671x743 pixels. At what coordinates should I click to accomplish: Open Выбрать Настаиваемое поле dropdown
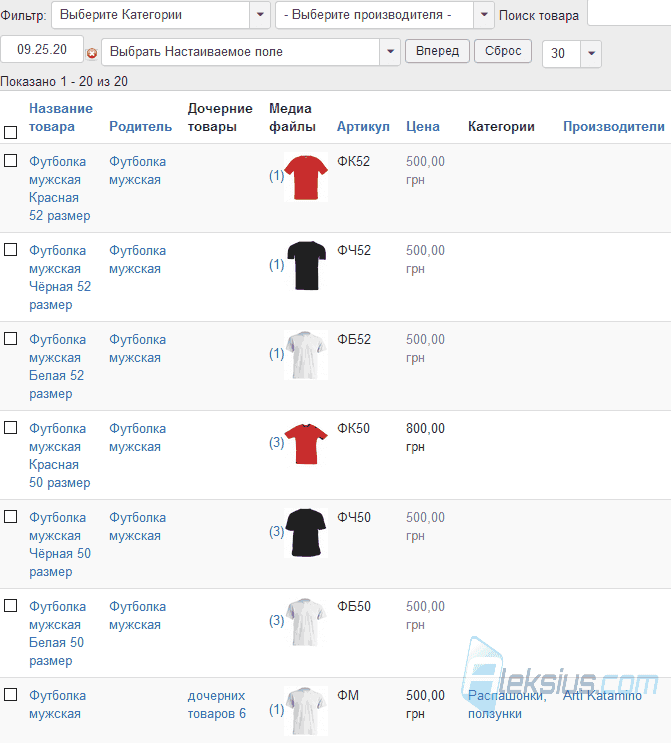251,52
